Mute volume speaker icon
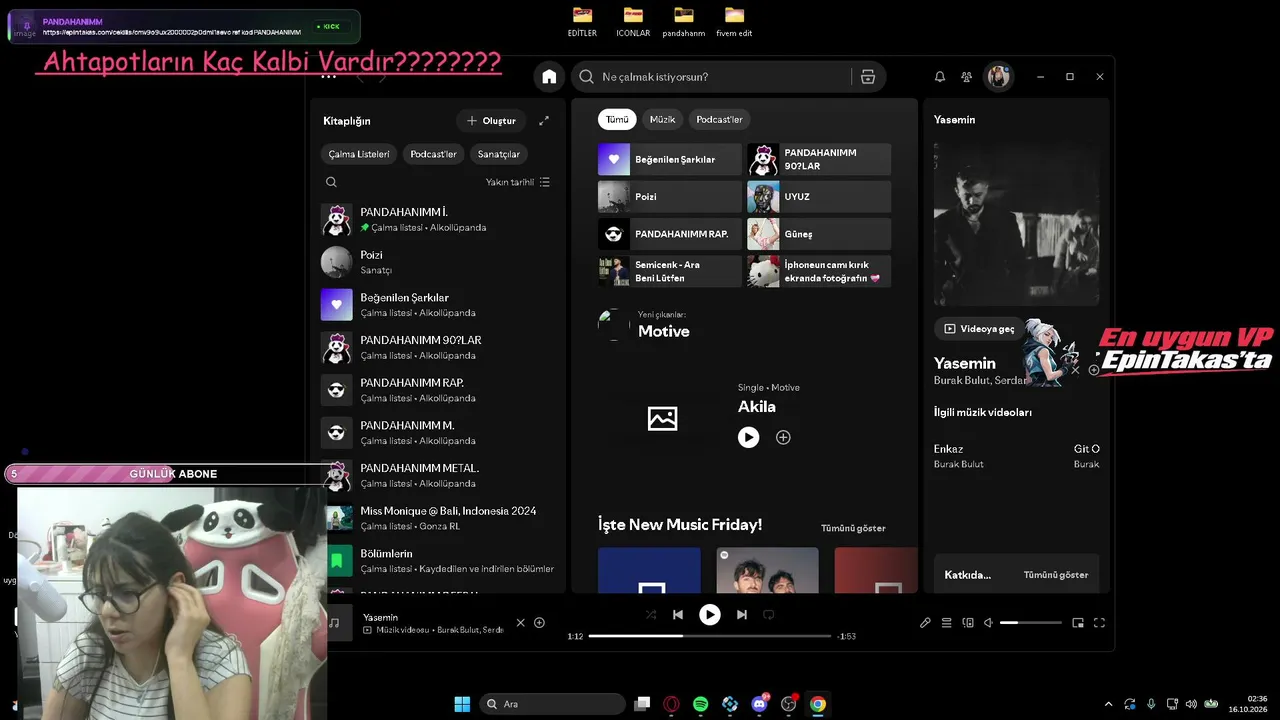1280x720 pixels. click(988, 623)
